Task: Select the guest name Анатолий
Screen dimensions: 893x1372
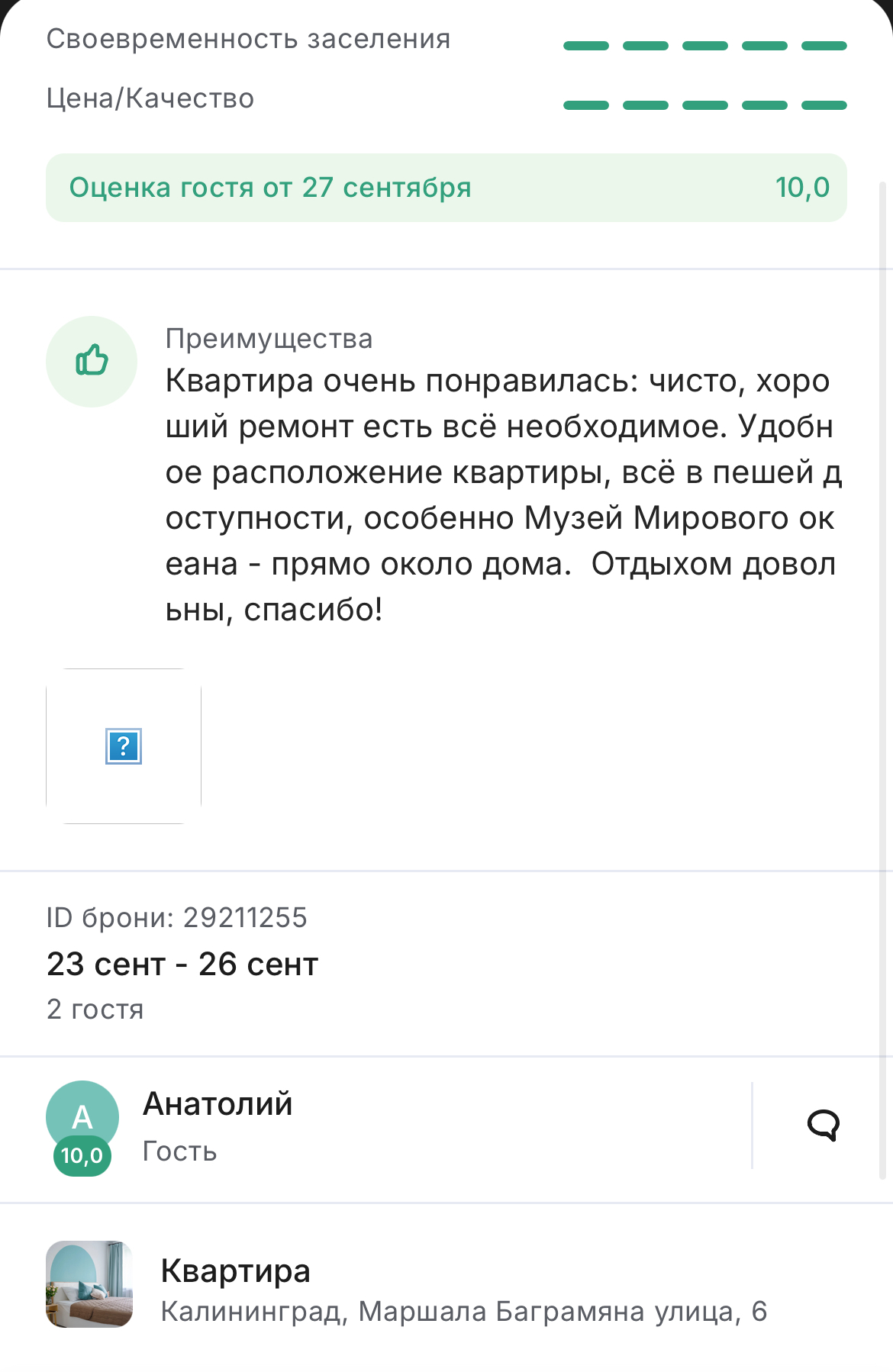Action: pos(218,1104)
